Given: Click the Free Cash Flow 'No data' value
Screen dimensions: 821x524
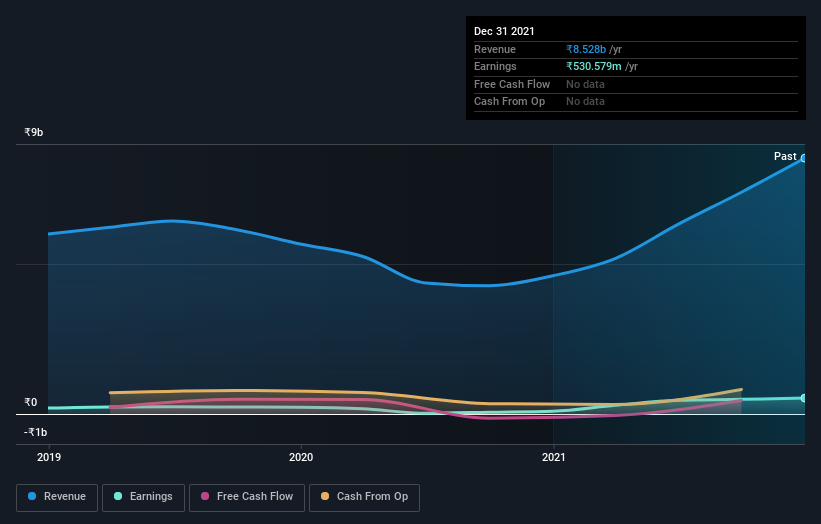Looking at the screenshot, I should (x=585, y=84).
